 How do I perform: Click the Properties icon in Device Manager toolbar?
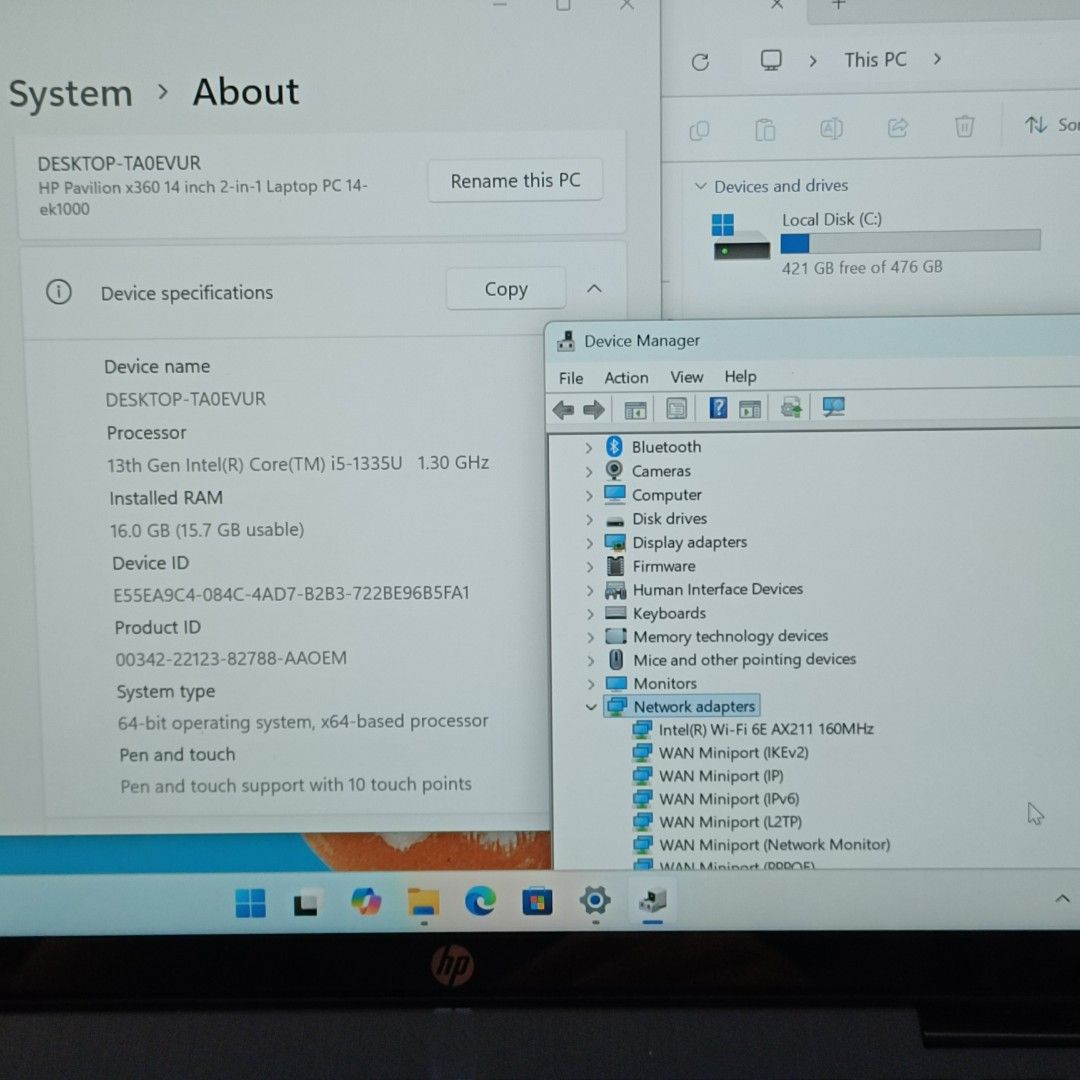(675, 408)
